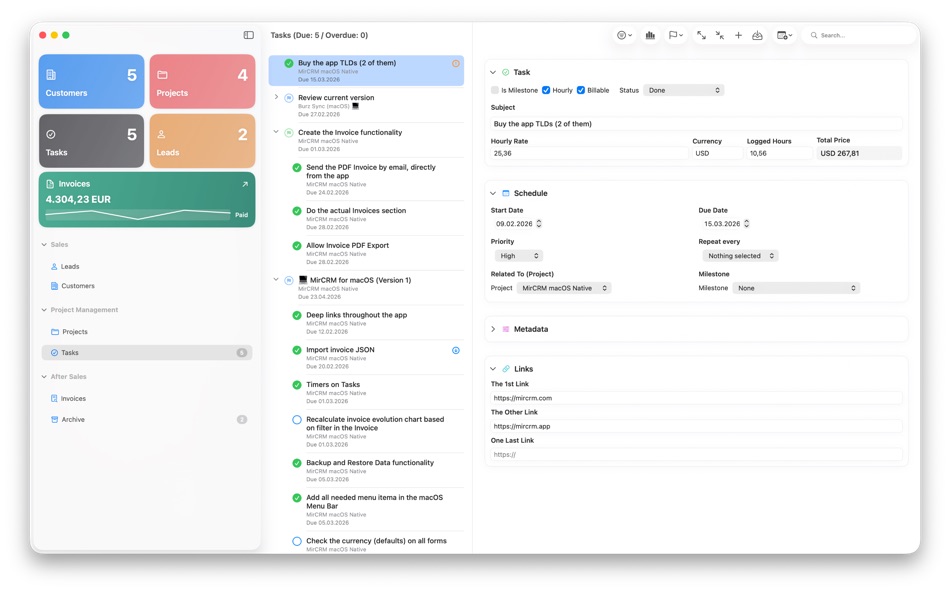This screenshot has height=594, width=950.
Task: Click the arrow icon on Invoices card
Action: click(x=245, y=184)
